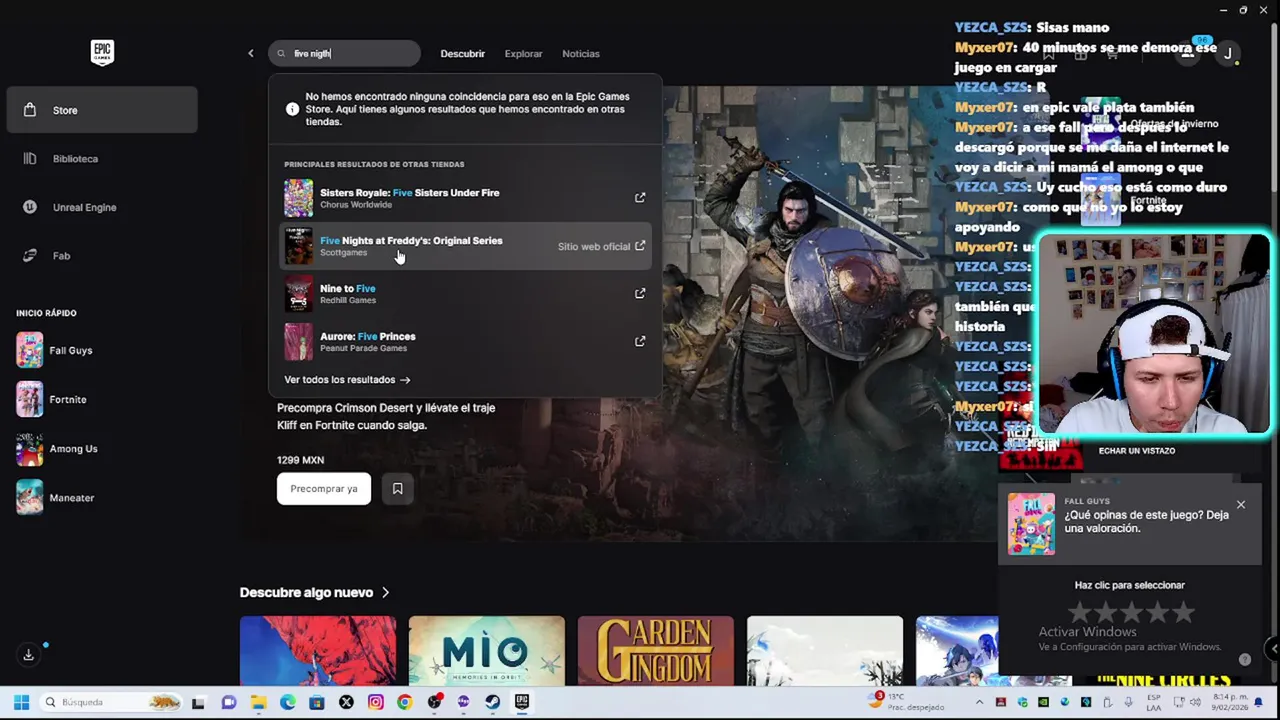Screen dimensions: 1280x720
Task: Click the Fall Guys thumbnail in rating popup
Action: click(1031, 523)
